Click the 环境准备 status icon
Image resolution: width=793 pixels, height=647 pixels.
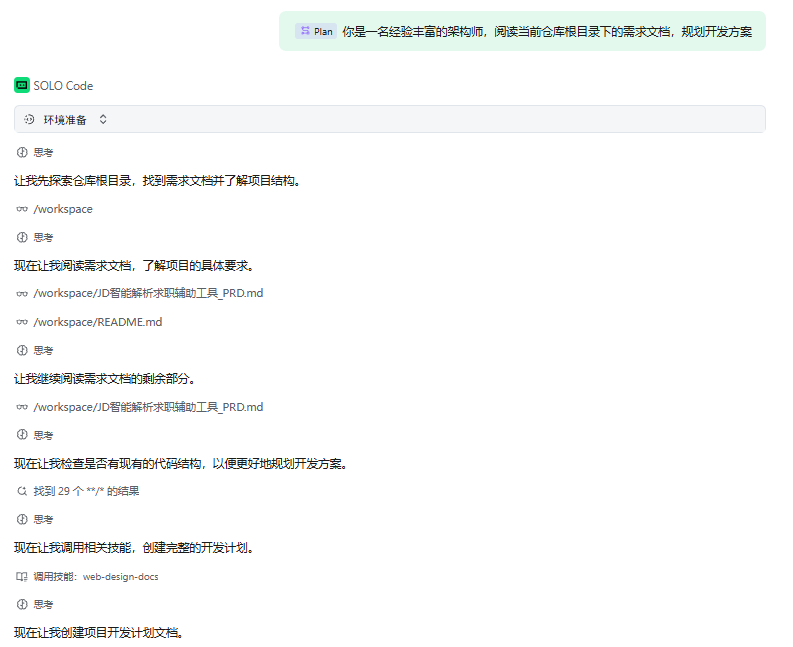tap(29, 119)
